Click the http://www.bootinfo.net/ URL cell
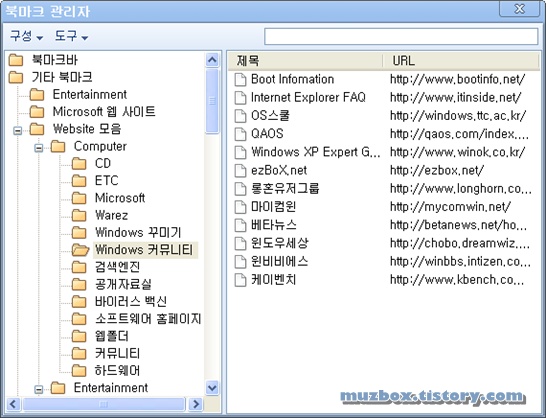Image resolution: width=546 pixels, height=418 pixels. click(458, 79)
